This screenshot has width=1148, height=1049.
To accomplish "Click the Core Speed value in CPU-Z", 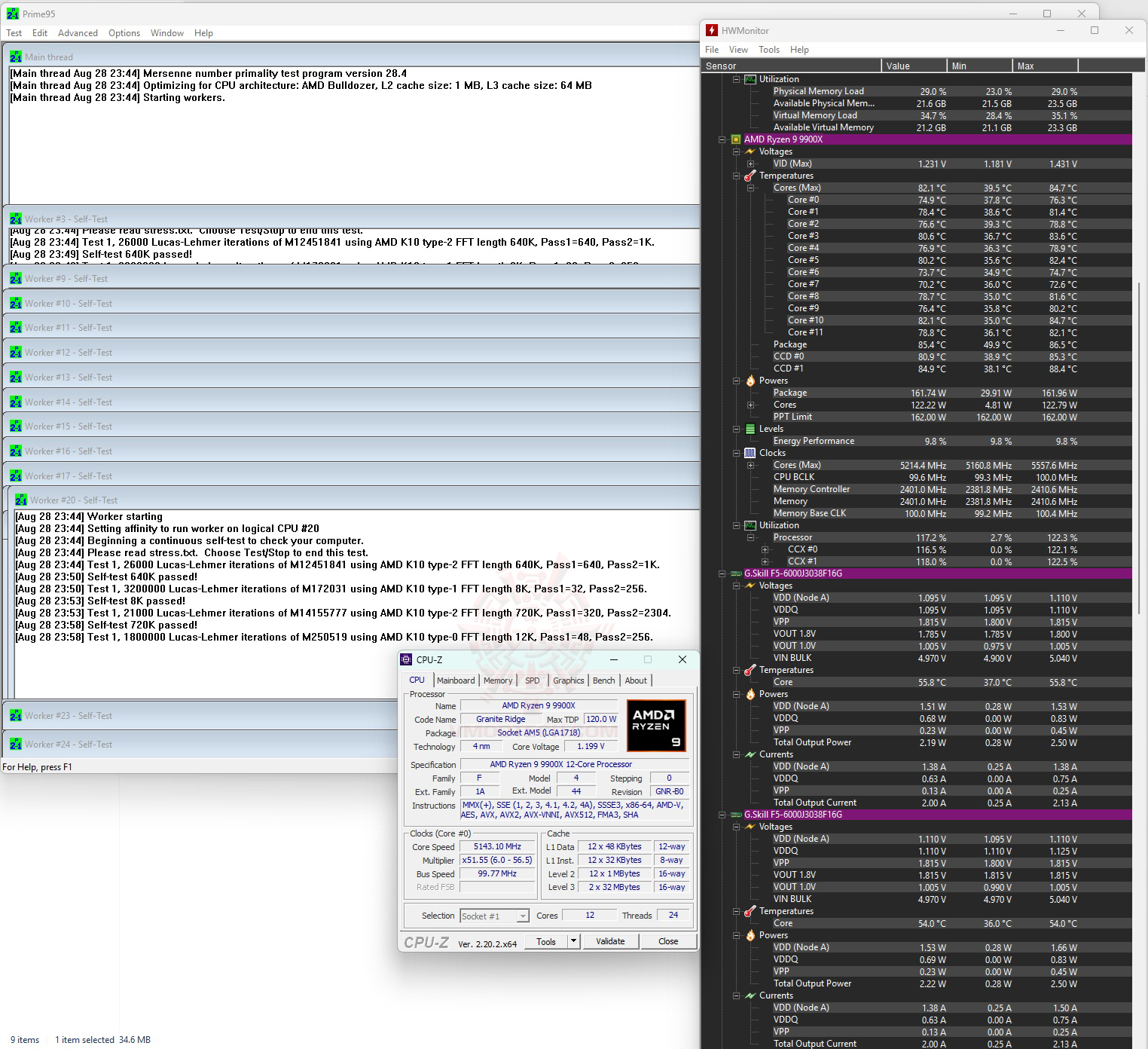I will (x=497, y=847).
